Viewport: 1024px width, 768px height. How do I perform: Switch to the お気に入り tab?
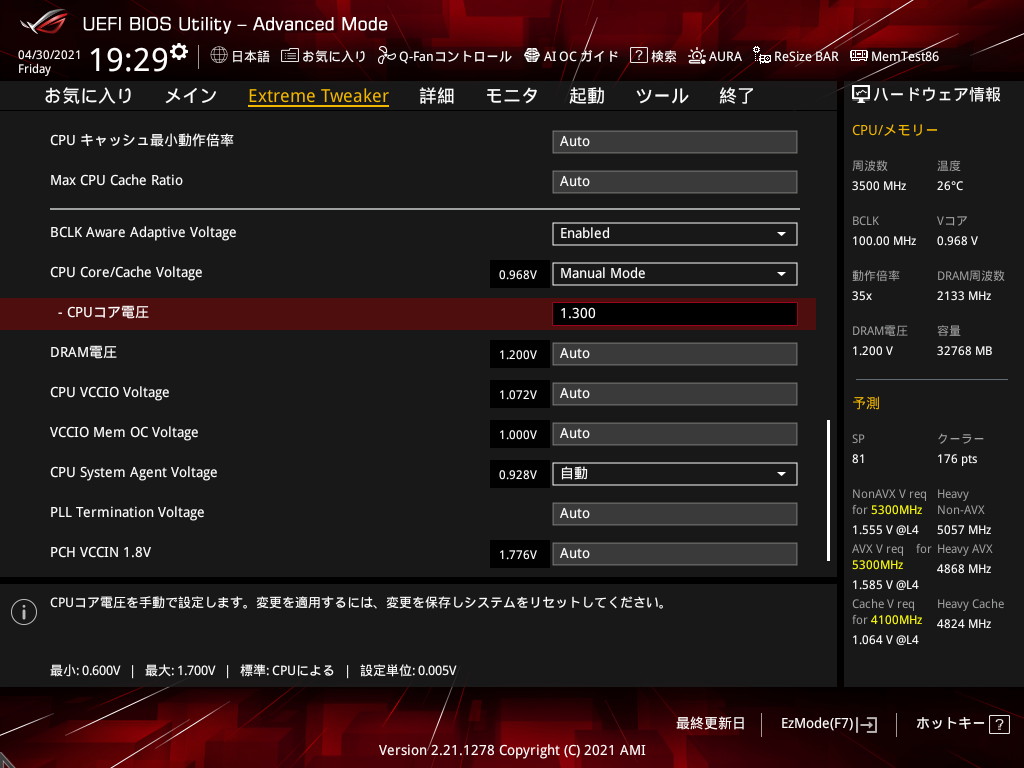89,96
